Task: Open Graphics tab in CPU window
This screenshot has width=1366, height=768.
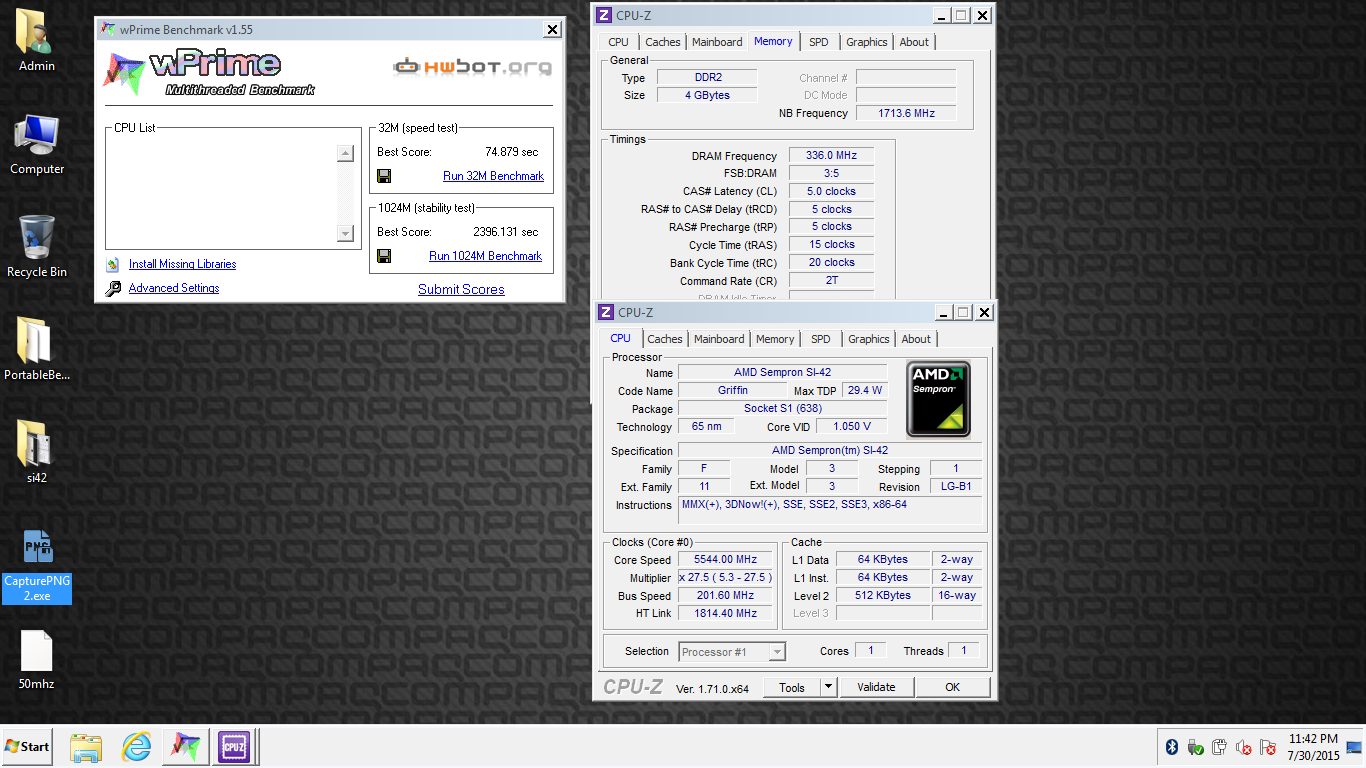Action: coord(868,339)
